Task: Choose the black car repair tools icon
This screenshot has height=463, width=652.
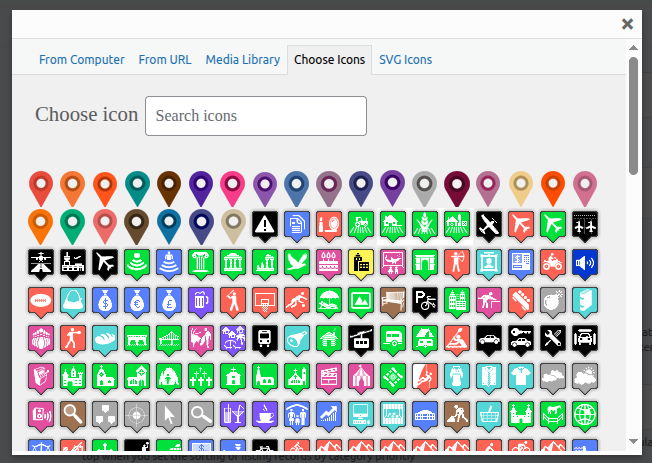Action: tap(553, 341)
